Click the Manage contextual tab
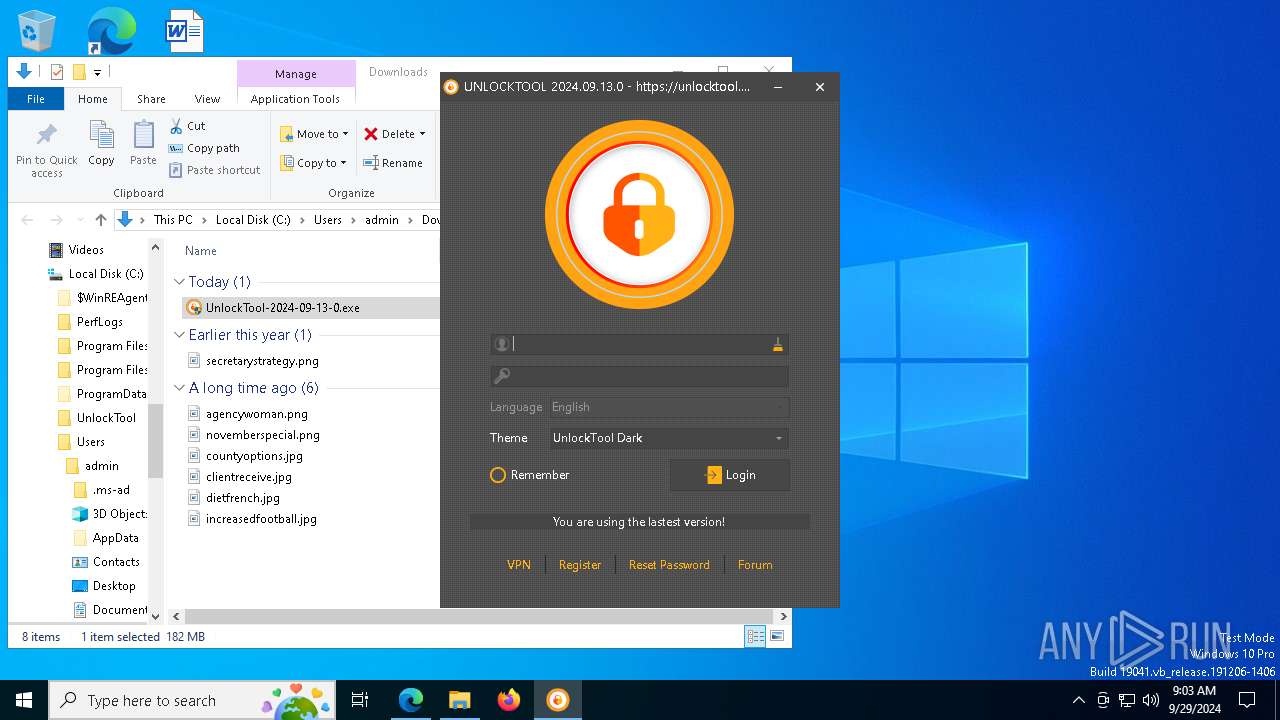Image resolution: width=1280 pixels, height=720 pixels. (x=296, y=74)
